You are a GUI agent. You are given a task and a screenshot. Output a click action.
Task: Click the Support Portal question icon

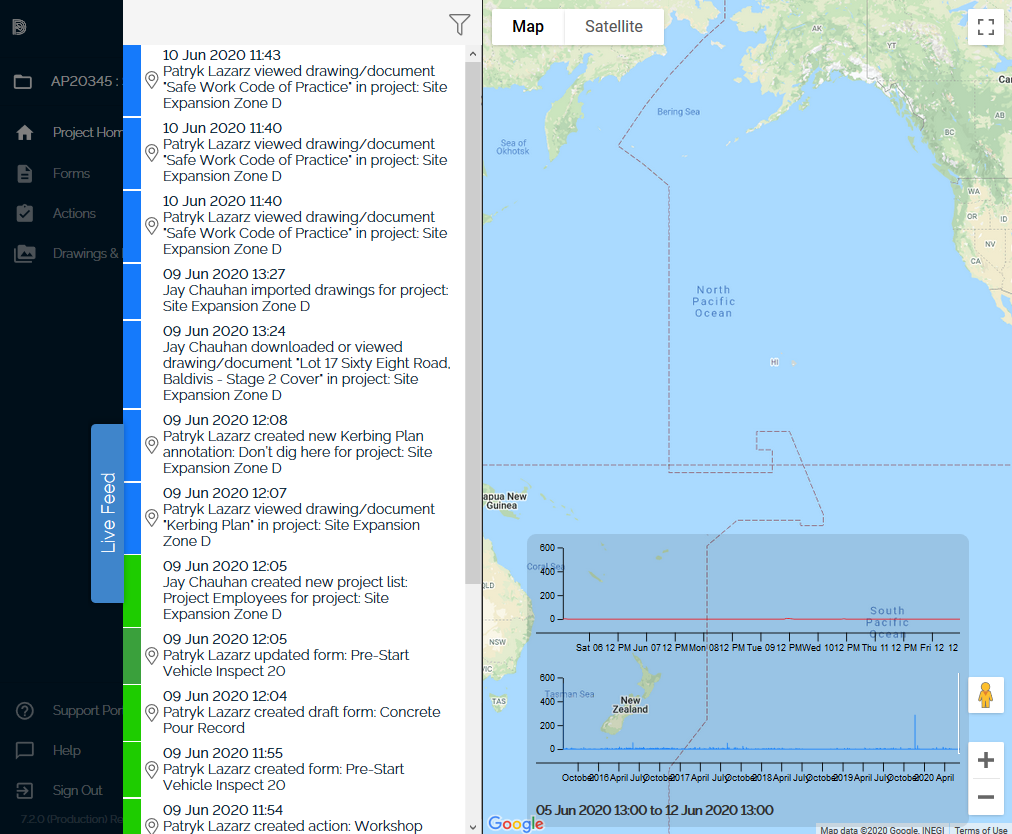25,711
